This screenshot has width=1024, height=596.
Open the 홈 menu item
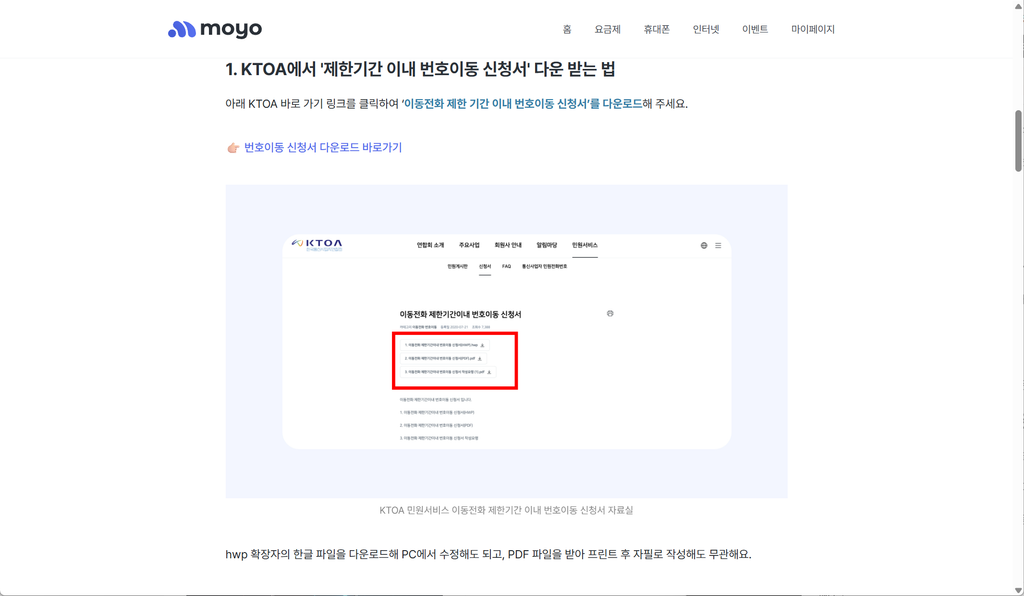pos(567,29)
